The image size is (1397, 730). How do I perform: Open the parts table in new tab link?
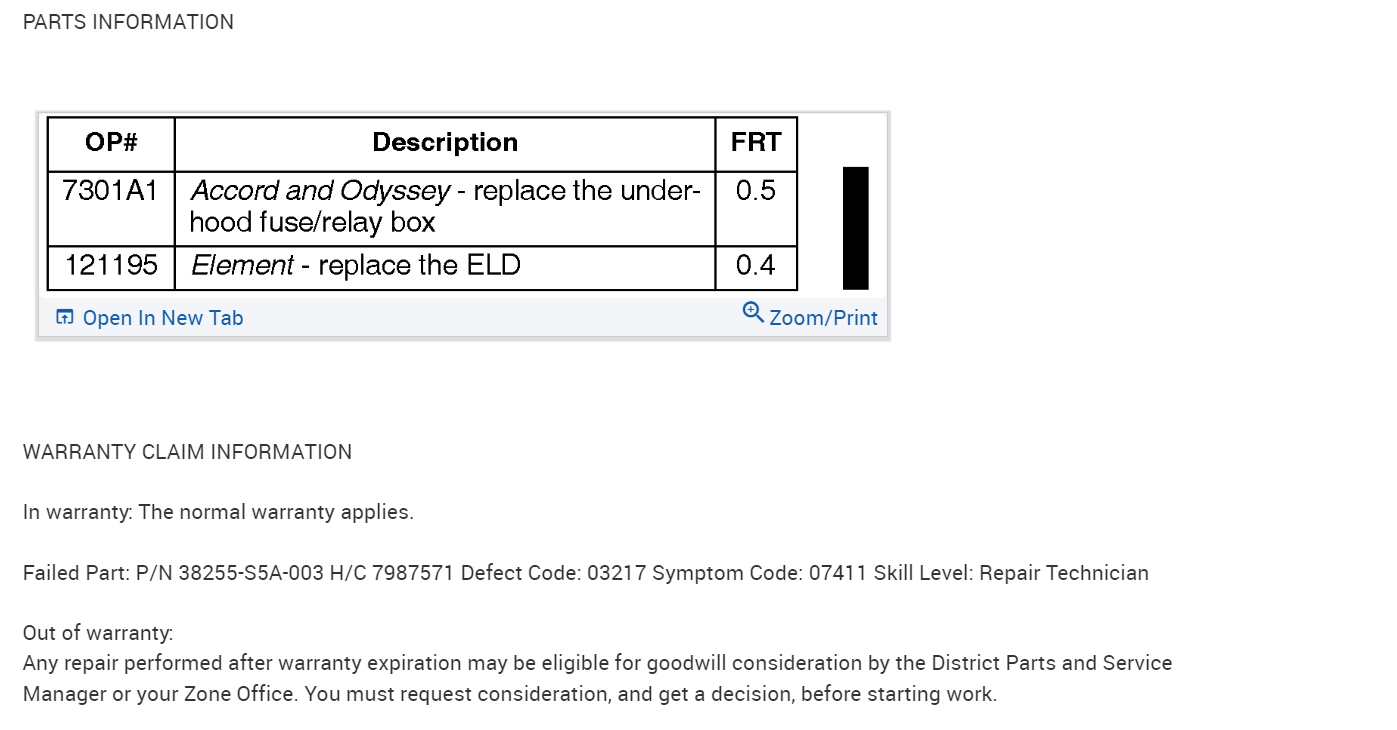pos(162,318)
